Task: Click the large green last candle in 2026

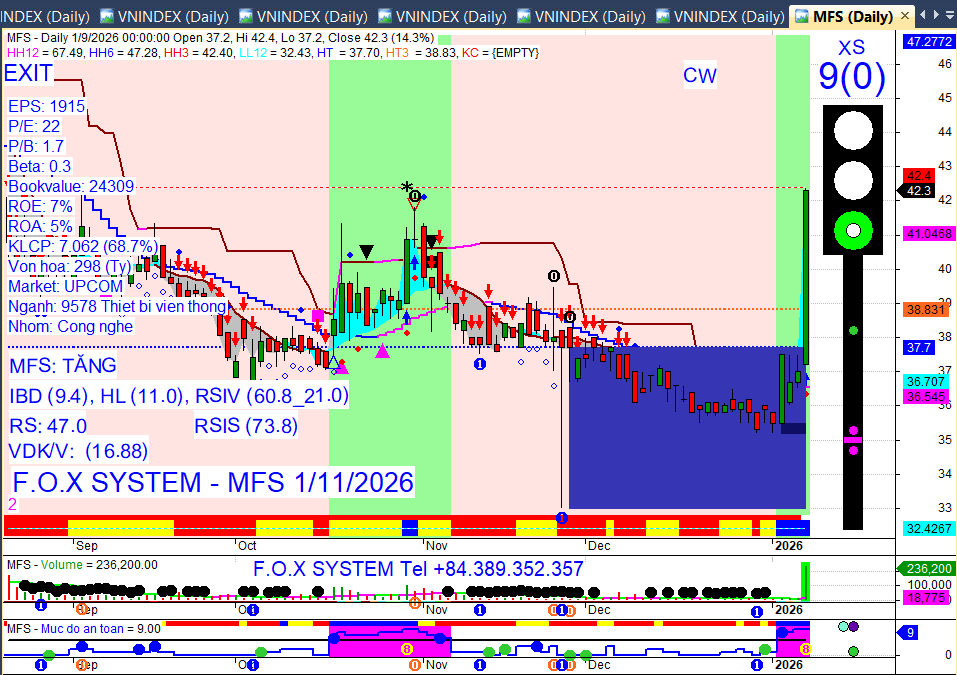Action: (x=806, y=277)
